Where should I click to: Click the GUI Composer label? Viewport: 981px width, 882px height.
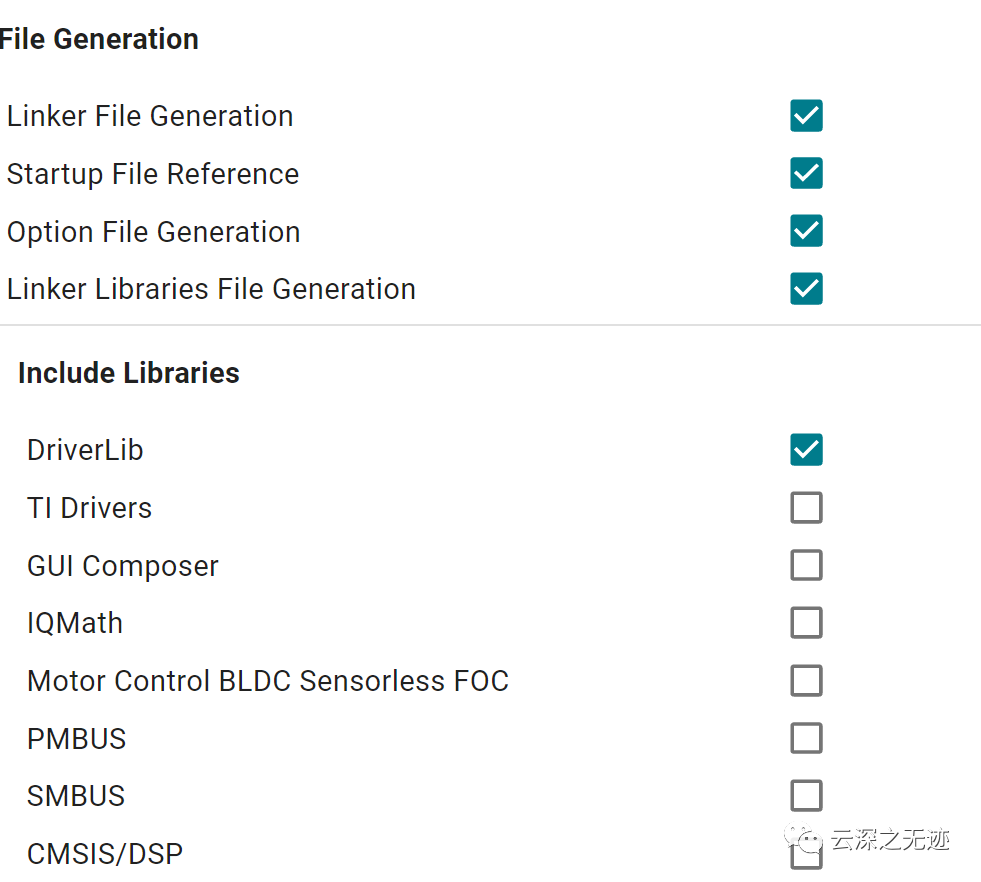[x=123, y=566]
